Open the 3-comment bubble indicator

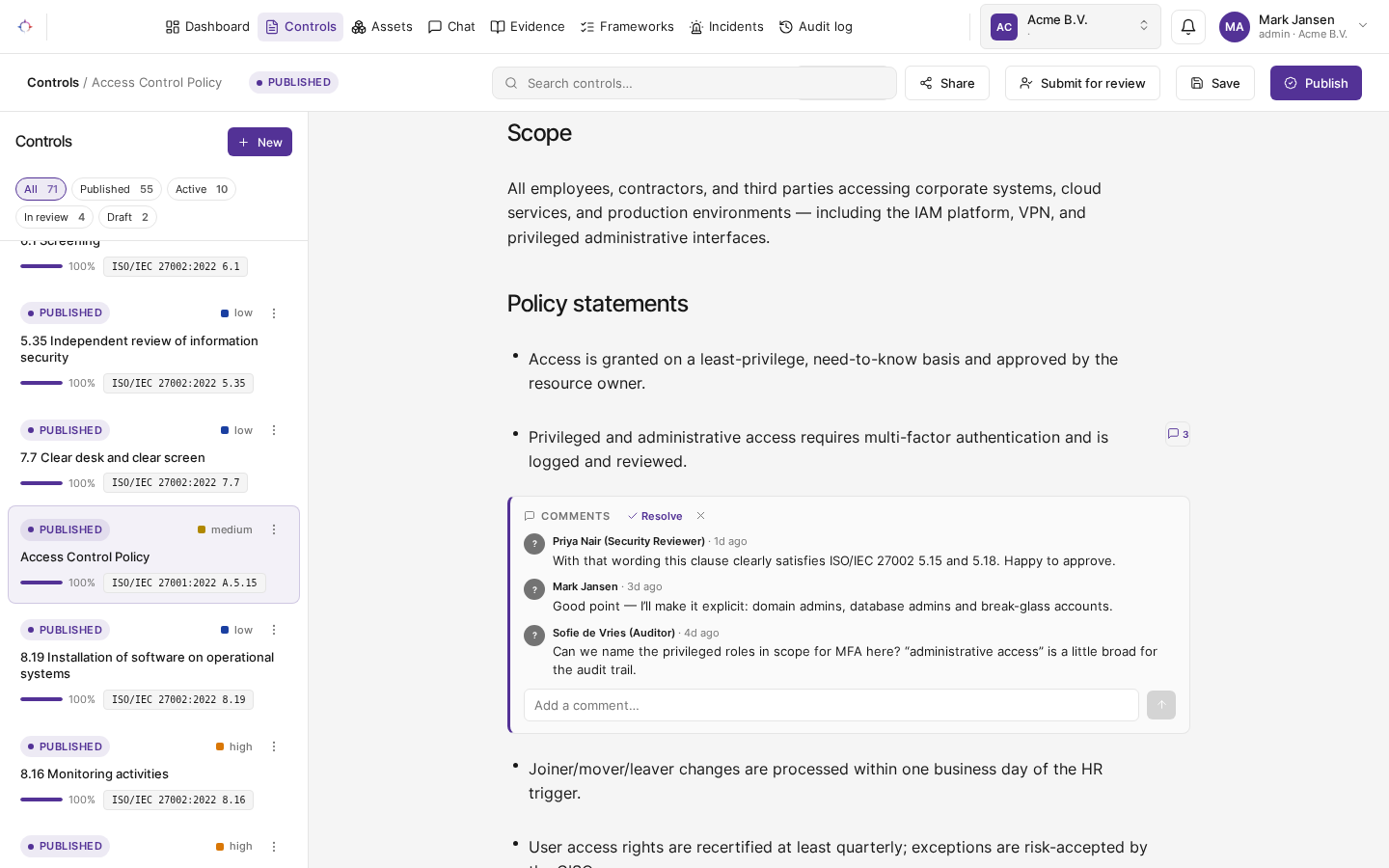coord(1178,434)
